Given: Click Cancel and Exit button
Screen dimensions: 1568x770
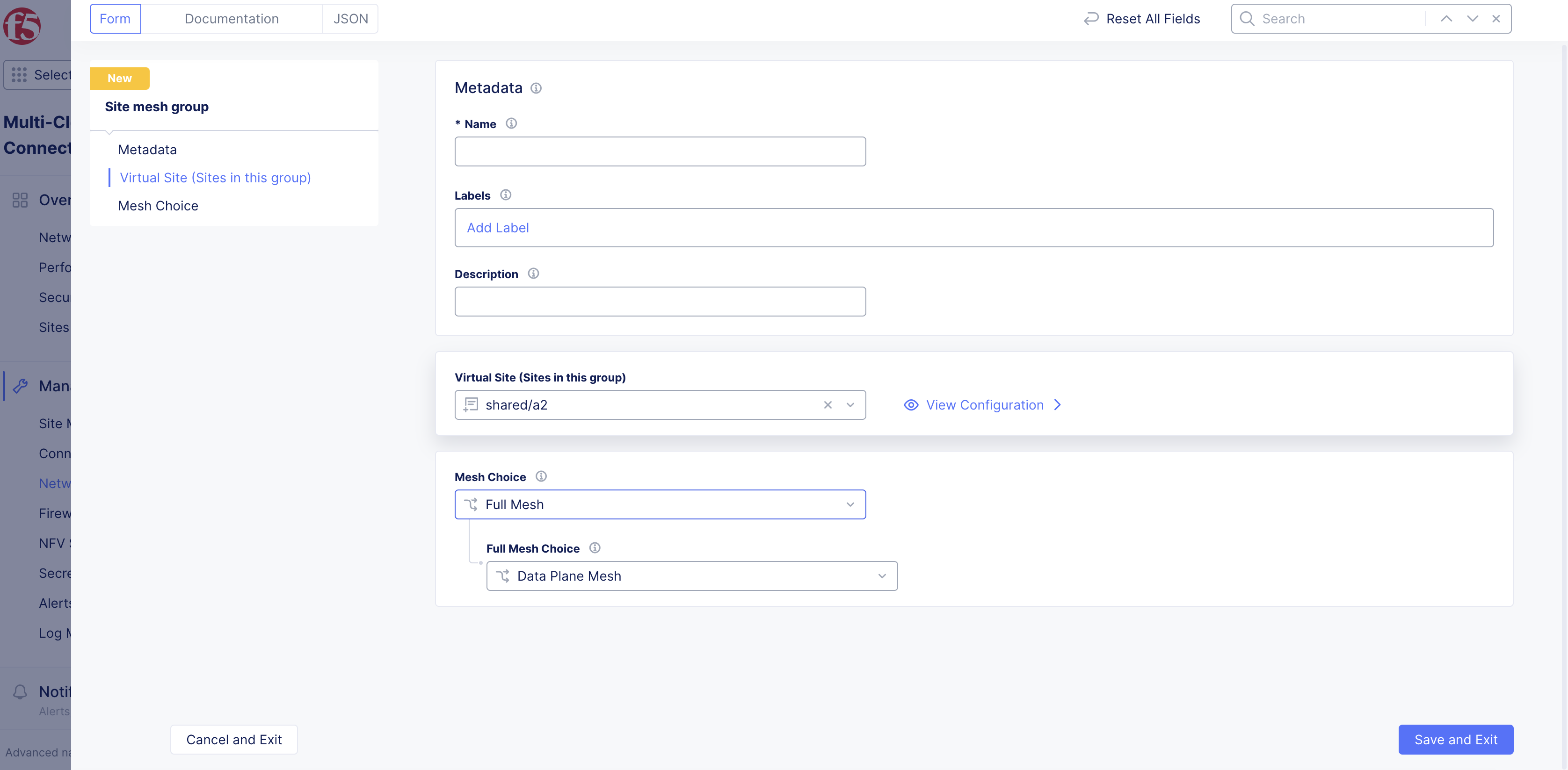Looking at the screenshot, I should 234,740.
